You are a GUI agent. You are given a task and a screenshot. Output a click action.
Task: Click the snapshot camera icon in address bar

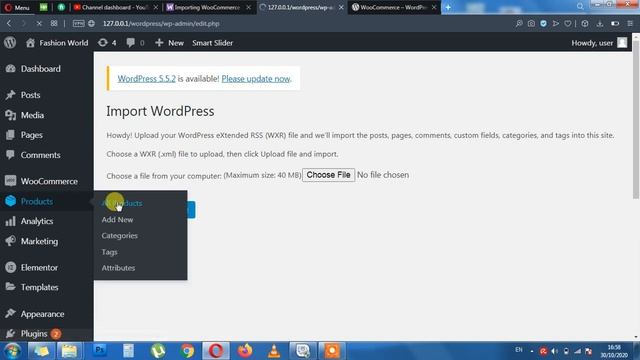click(531, 24)
